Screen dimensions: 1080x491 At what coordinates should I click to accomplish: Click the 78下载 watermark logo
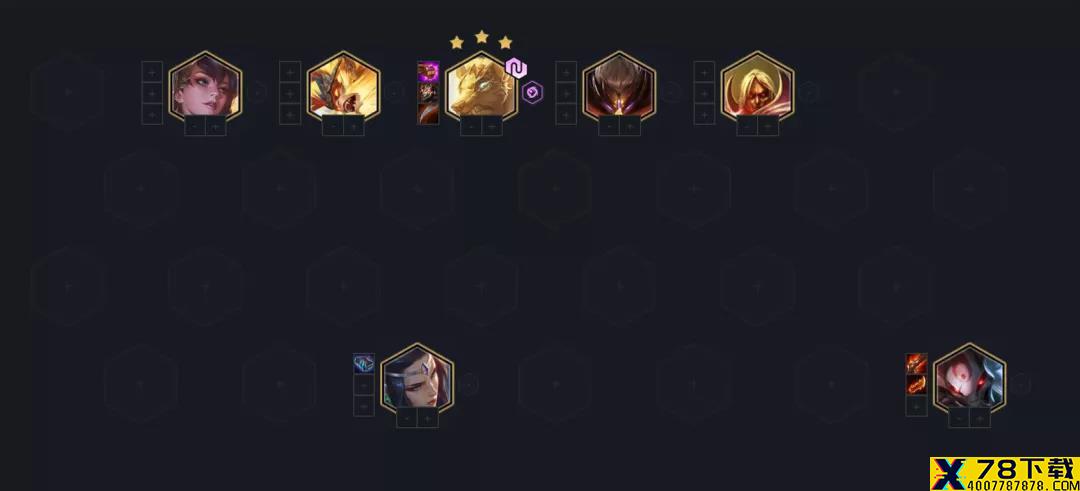tap(1004, 474)
